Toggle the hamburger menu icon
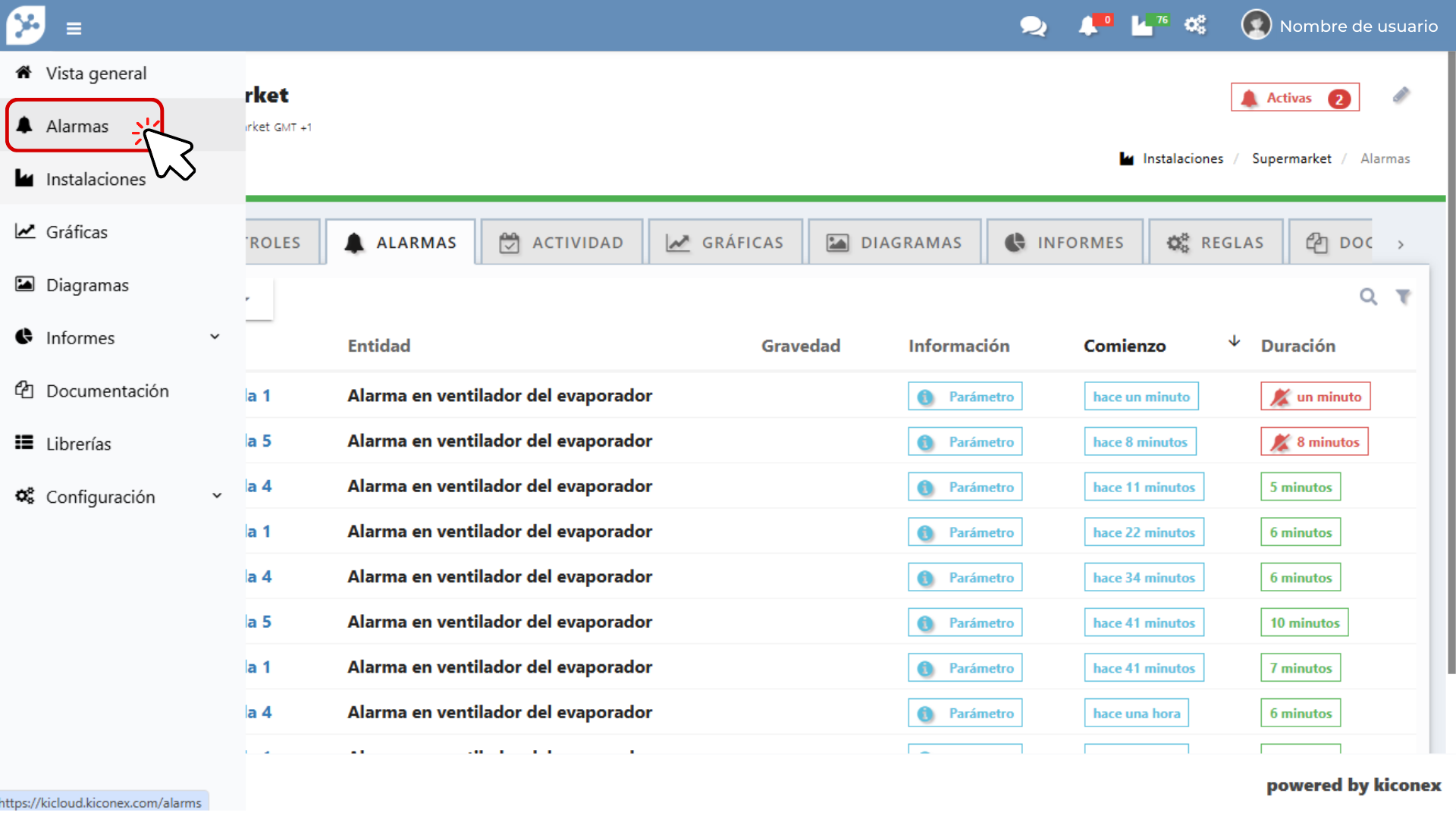1456x819 pixels. click(x=74, y=29)
